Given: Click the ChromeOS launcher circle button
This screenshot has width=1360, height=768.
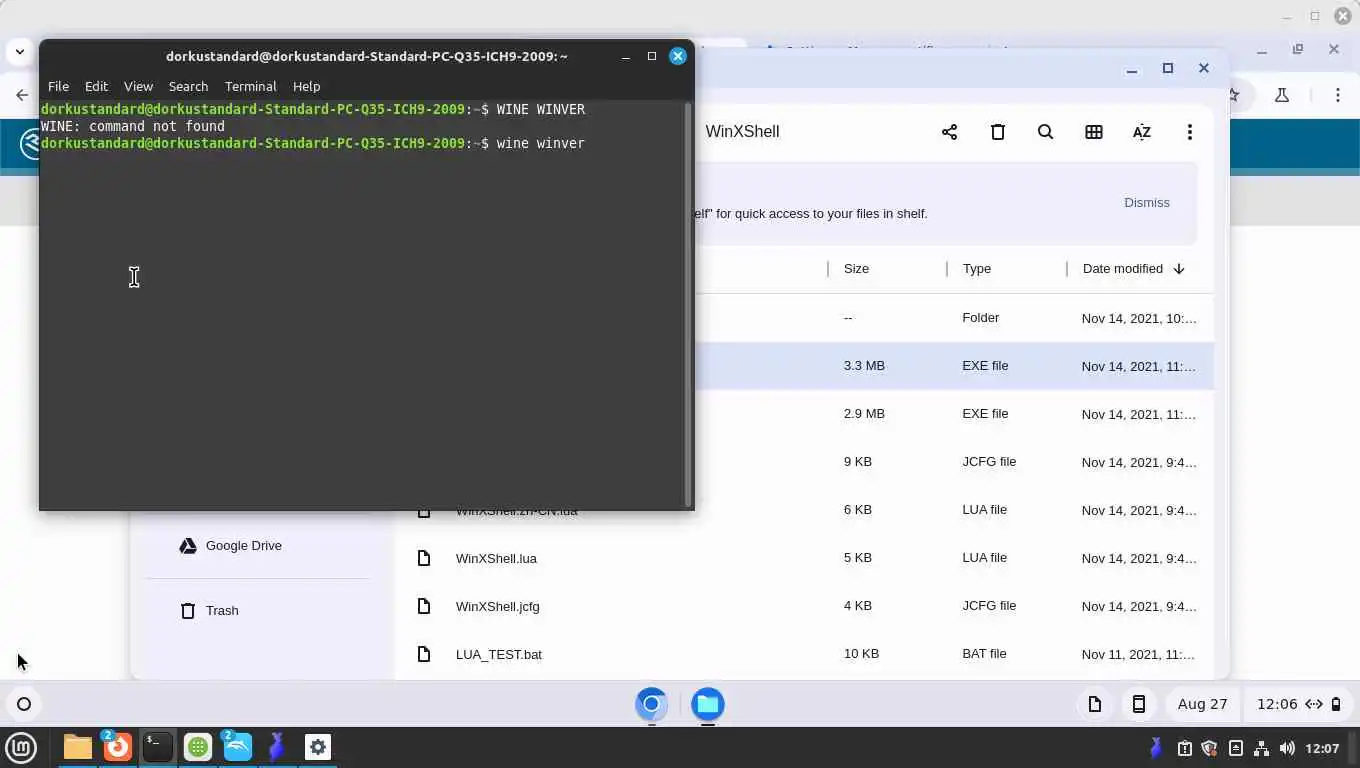Looking at the screenshot, I should 24,704.
